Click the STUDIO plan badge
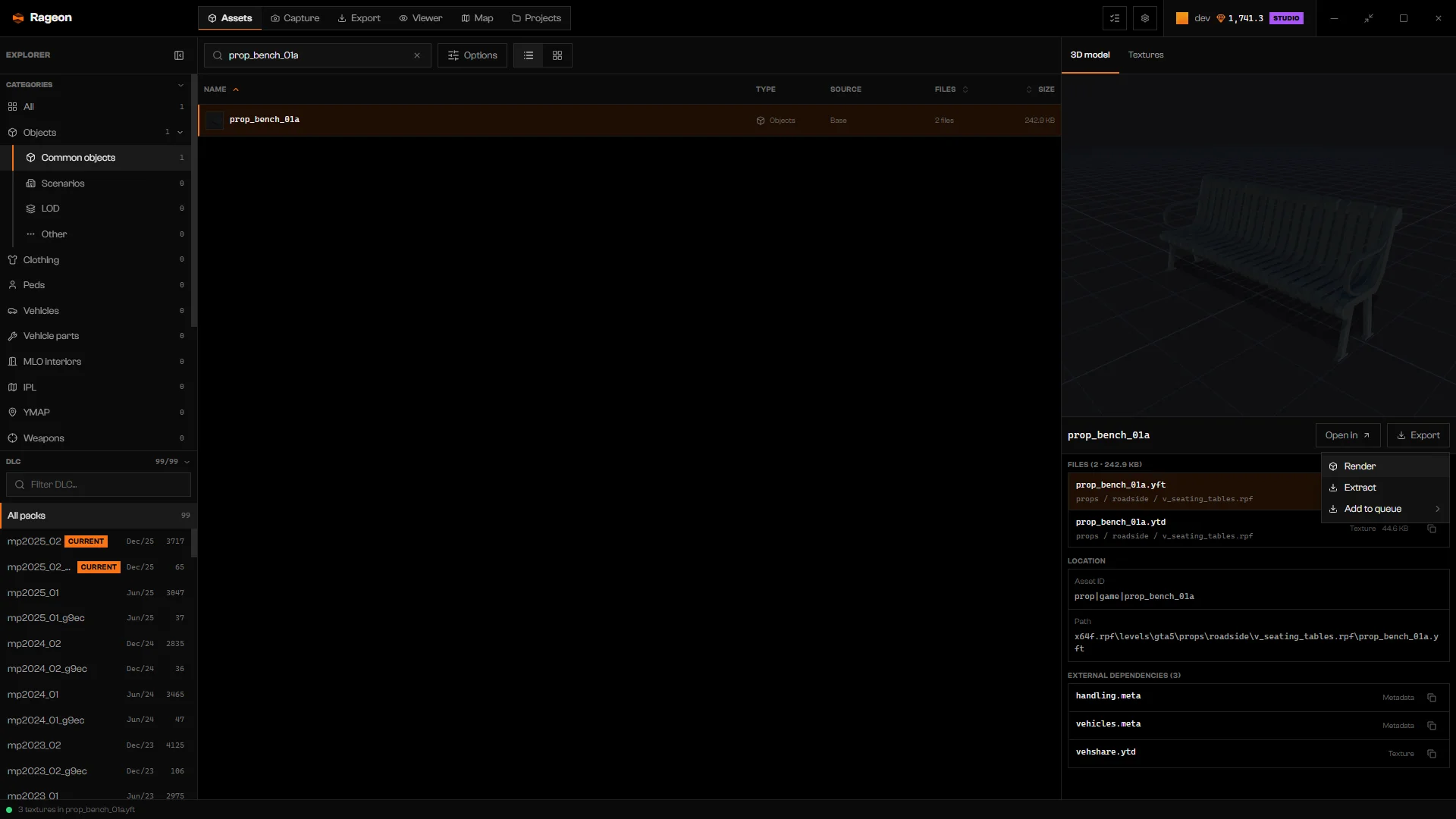The width and height of the screenshot is (1456, 819). [1286, 18]
